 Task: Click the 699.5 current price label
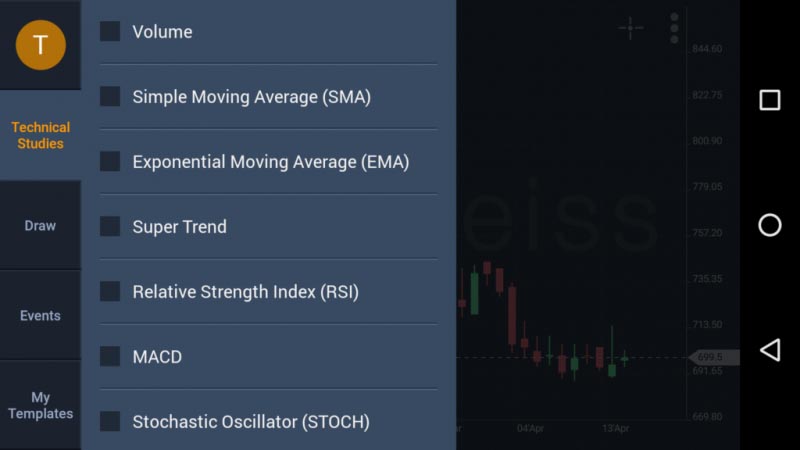point(714,357)
